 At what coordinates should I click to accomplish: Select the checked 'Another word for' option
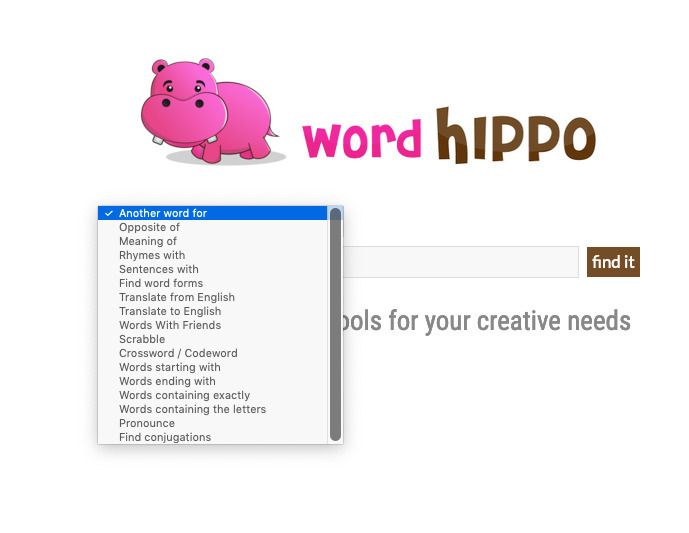[163, 213]
